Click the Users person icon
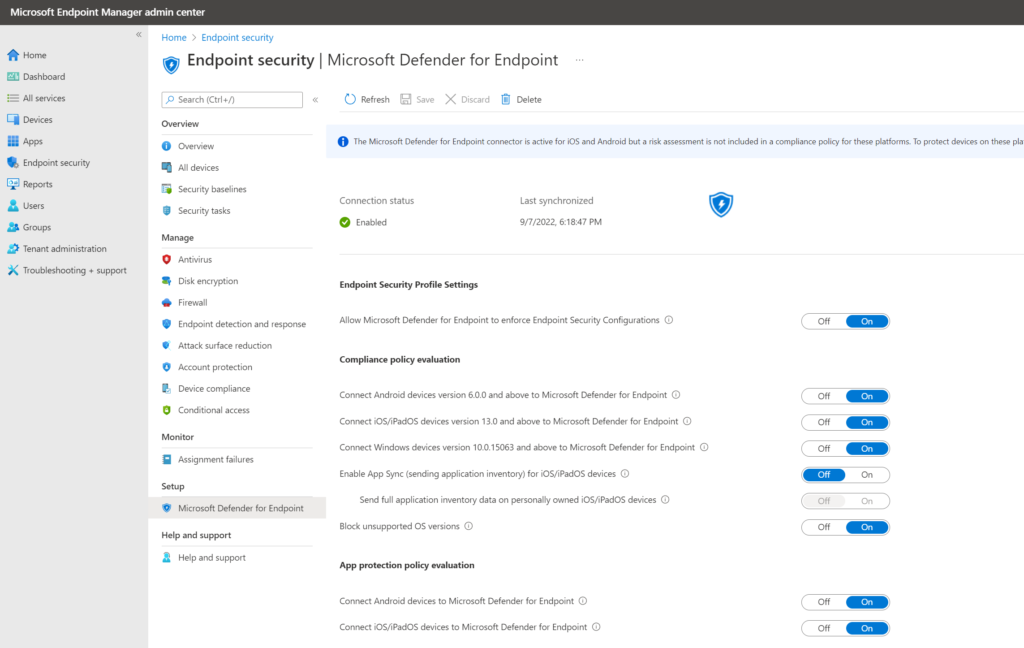Screen dimensions: 1024x648 [x=13, y=206]
